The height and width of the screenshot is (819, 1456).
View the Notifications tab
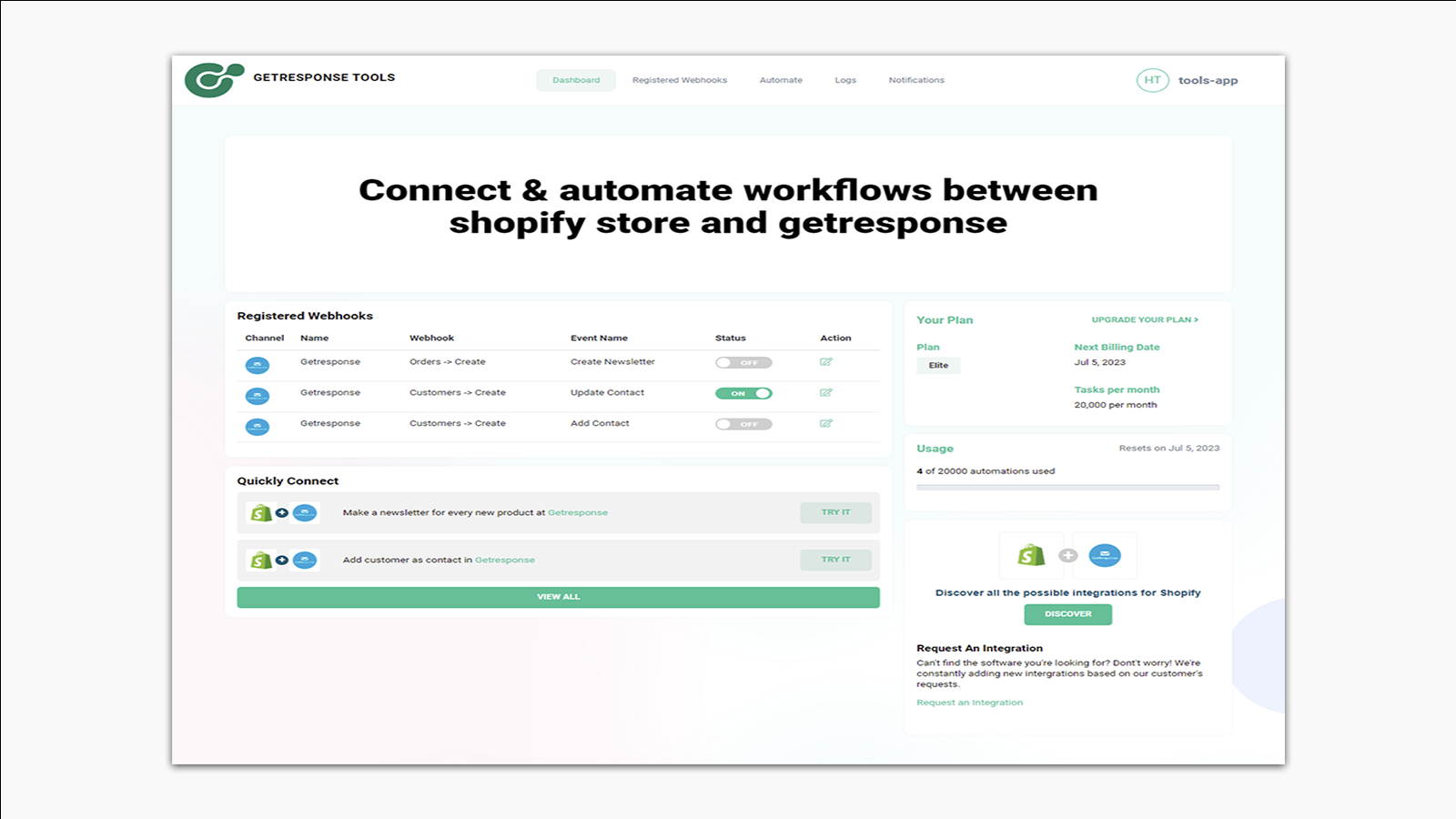916,80
